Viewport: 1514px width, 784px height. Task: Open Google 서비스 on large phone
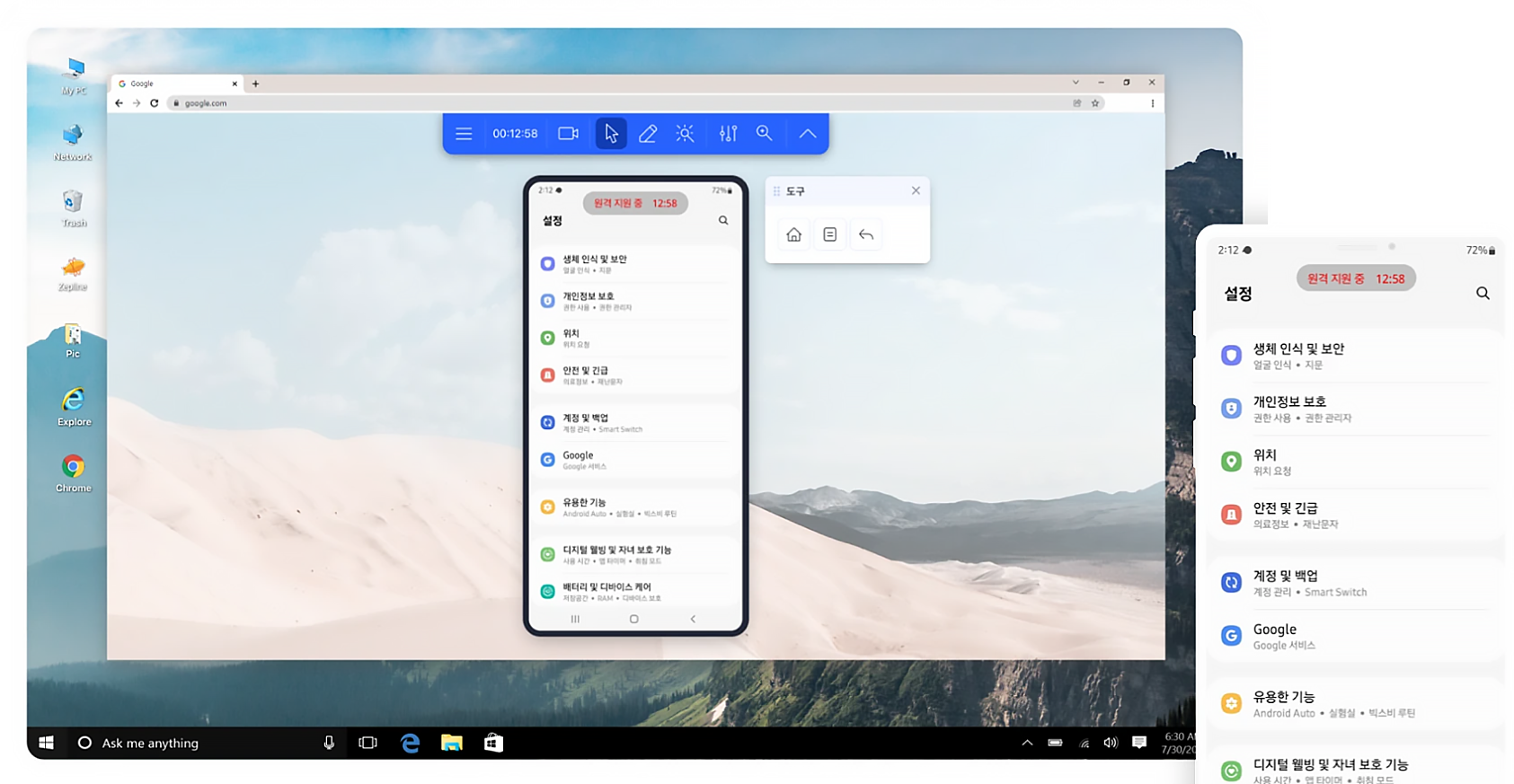coord(1357,636)
